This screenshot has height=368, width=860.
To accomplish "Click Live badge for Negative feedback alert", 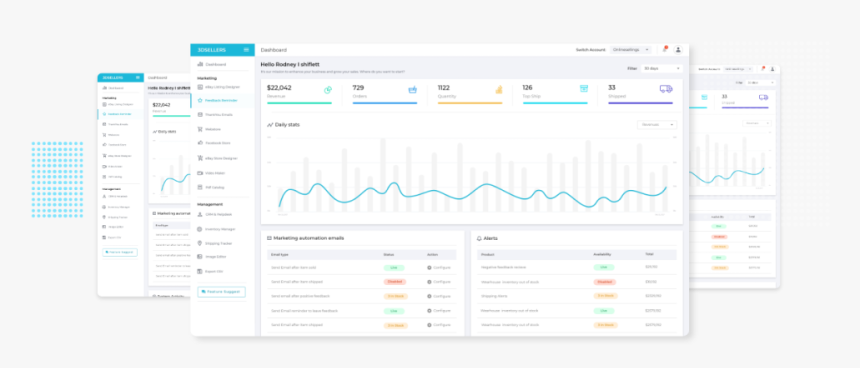I will point(604,267).
